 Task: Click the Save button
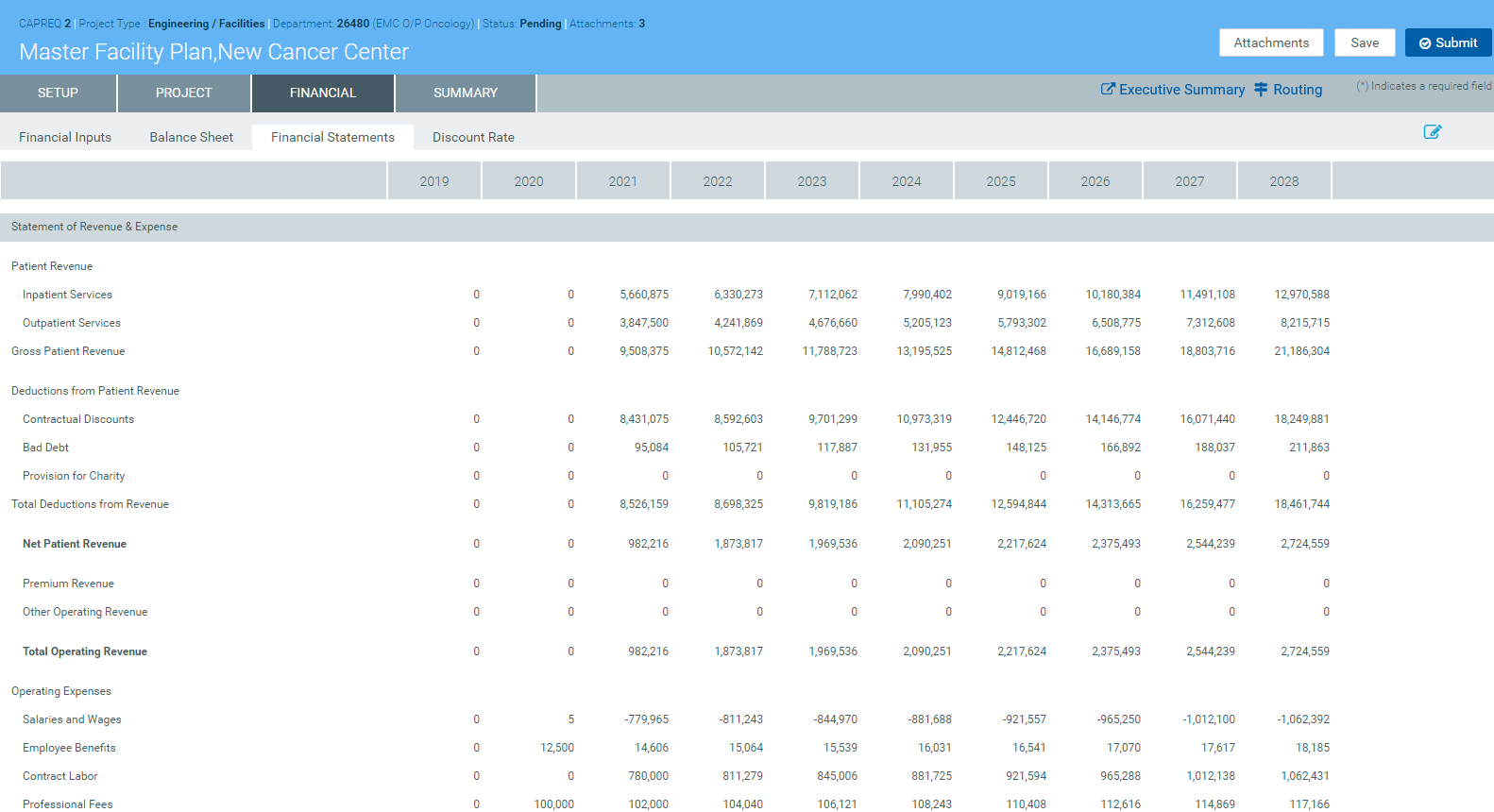tap(1365, 42)
